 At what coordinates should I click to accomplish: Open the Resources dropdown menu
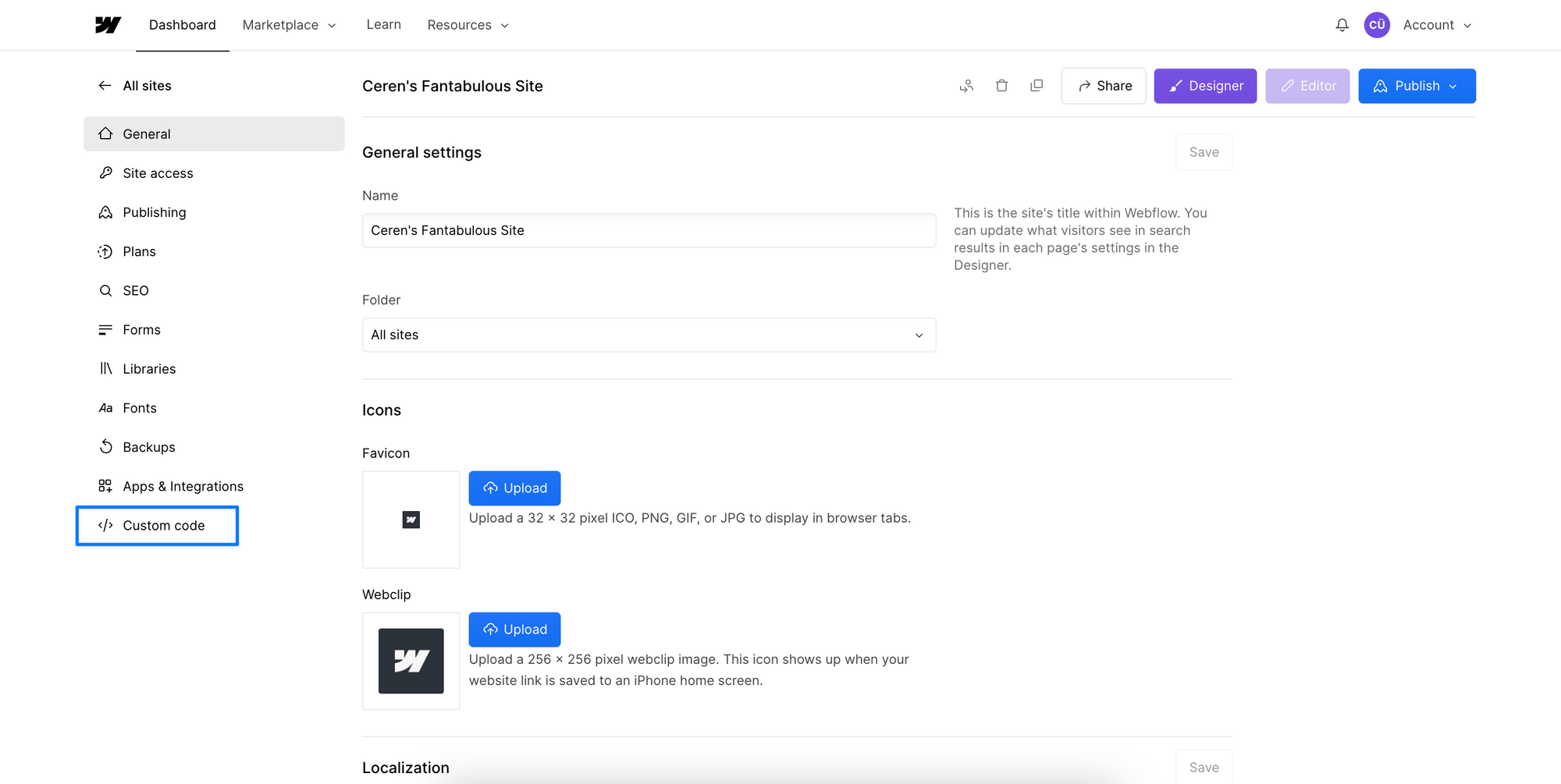point(468,25)
